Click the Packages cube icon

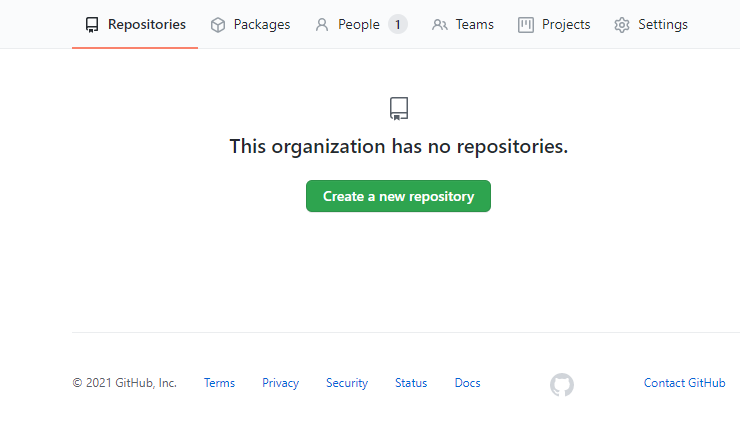click(218, 25)
